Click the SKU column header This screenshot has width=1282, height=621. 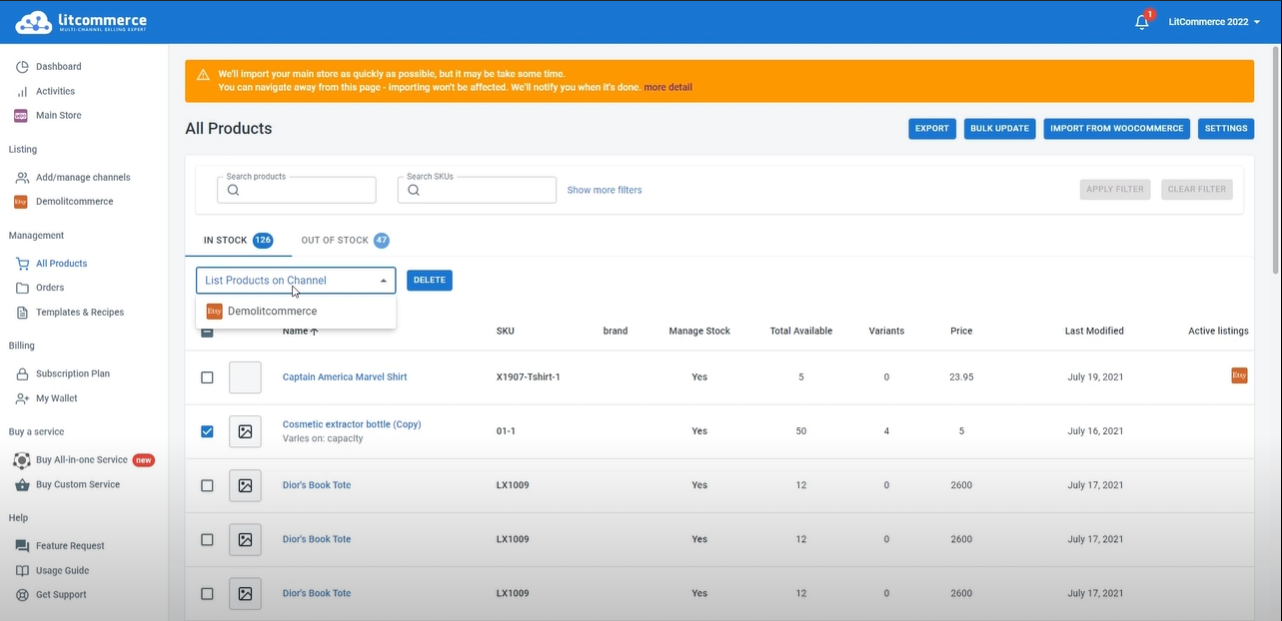[x=505, y=331]
